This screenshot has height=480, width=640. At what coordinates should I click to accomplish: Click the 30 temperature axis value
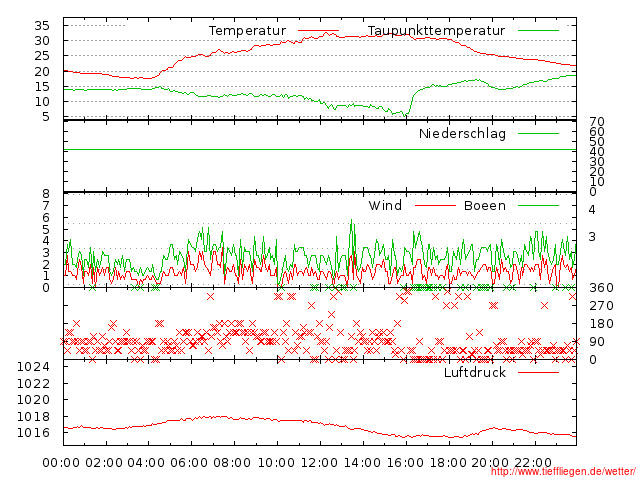(42, 41)
